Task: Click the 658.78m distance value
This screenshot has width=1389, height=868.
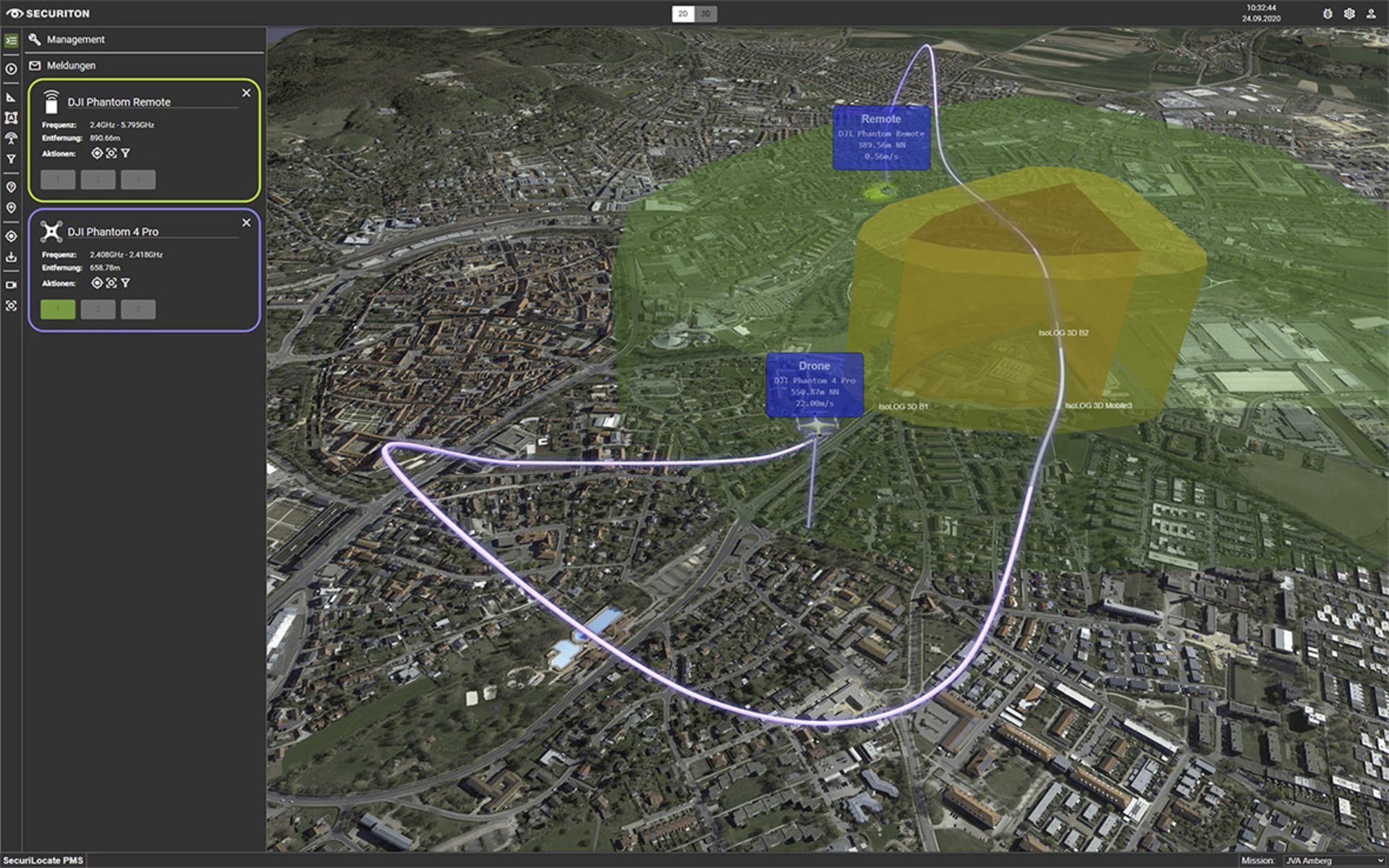Action: (105, 268)
